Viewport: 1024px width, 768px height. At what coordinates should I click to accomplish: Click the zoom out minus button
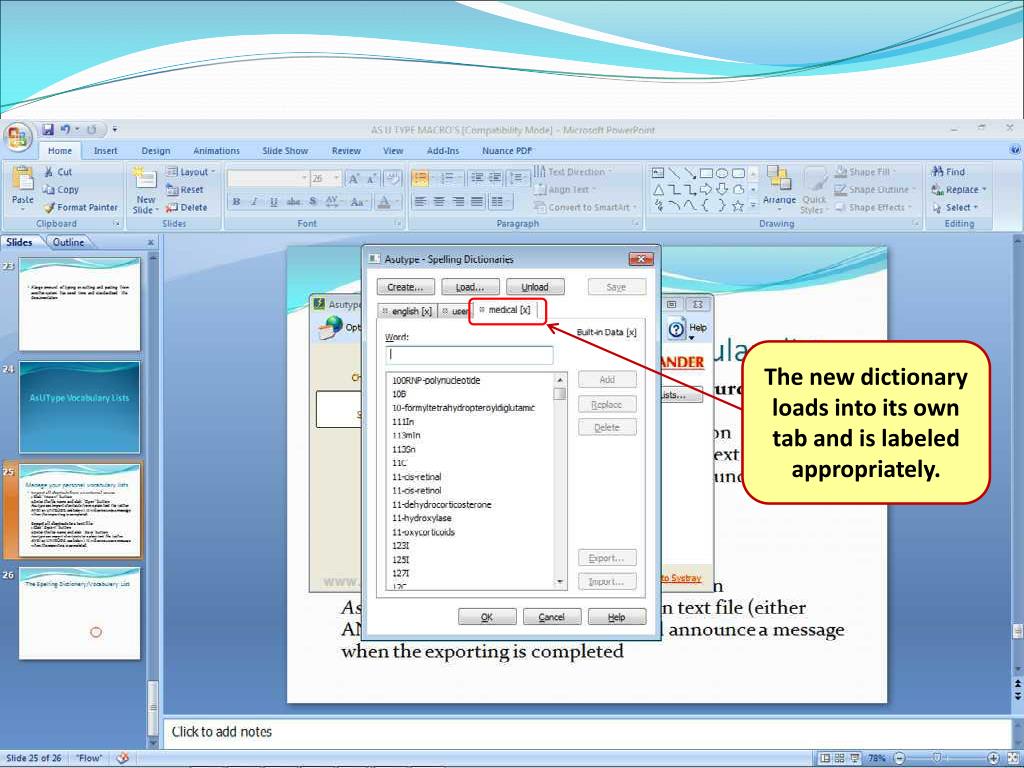click(899, 758)
